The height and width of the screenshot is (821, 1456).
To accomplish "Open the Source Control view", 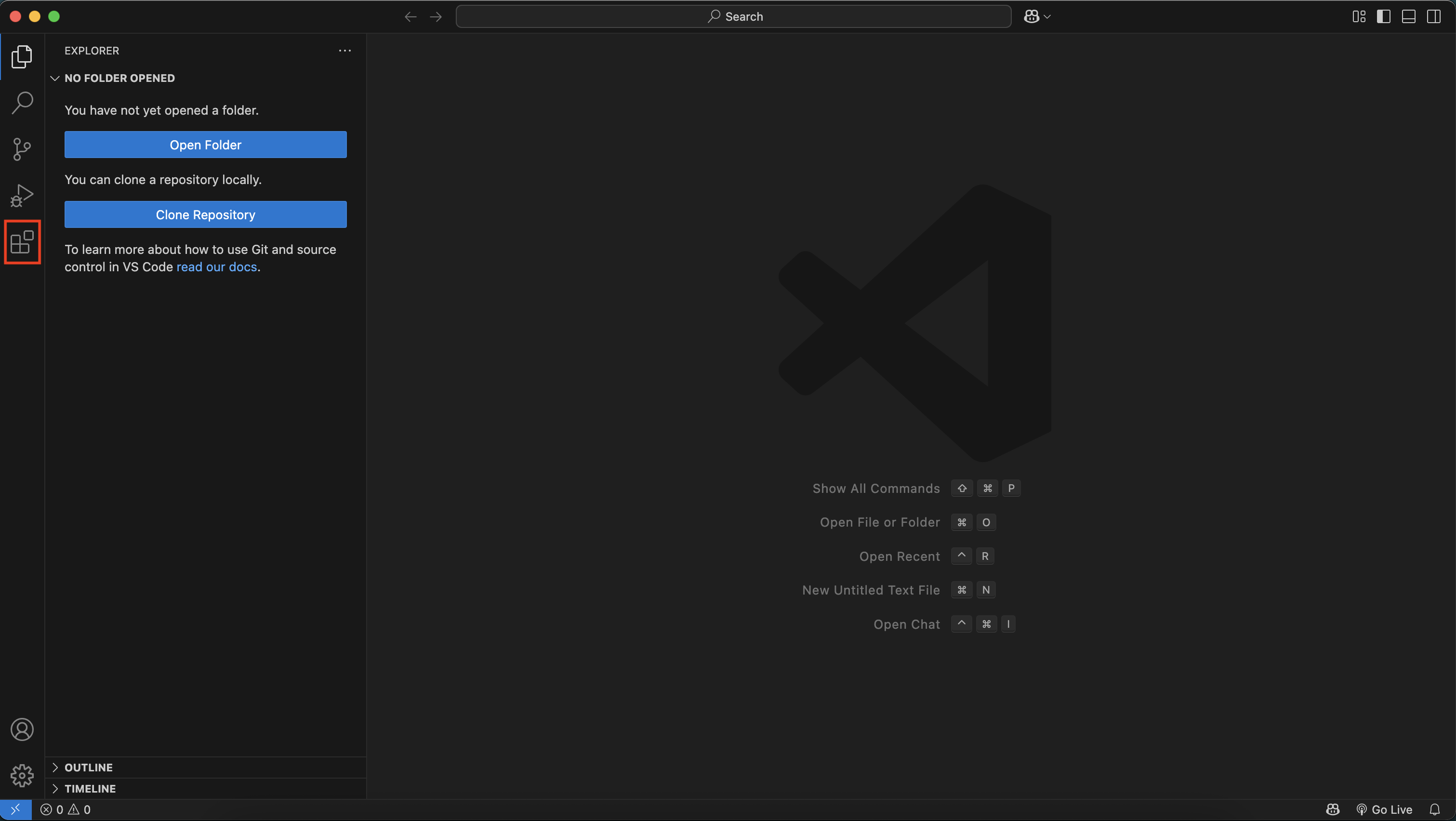I will [22, 148].
